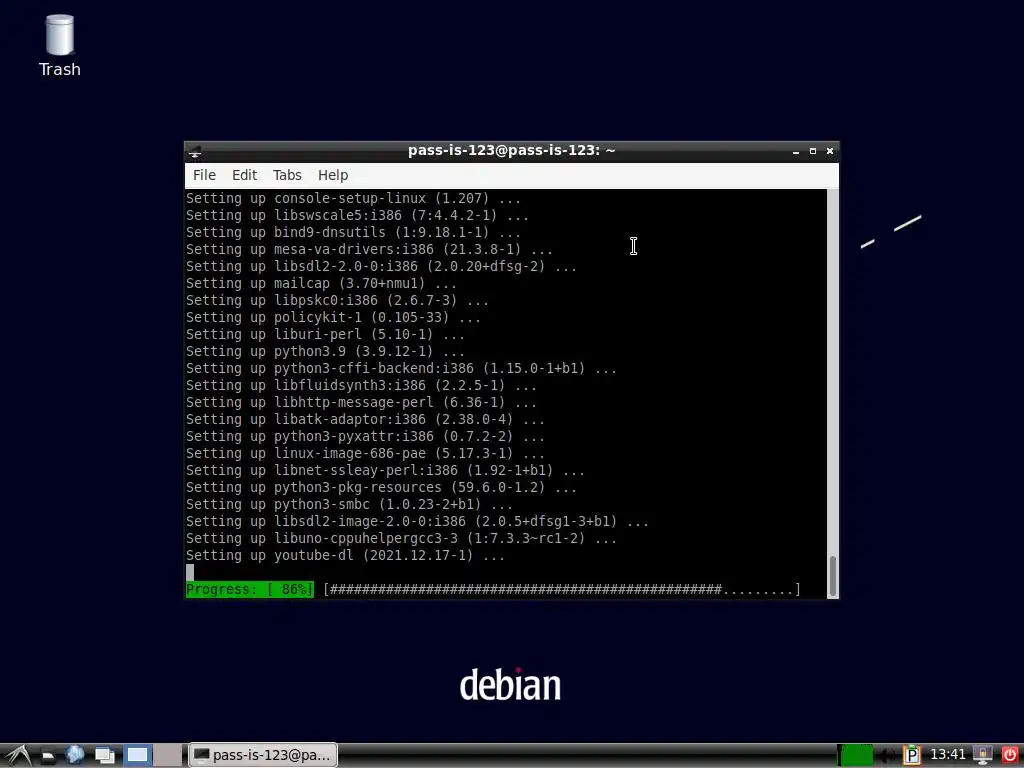Viewport: 1024px width, 768px height.
Task: Open the clipboard manager tray icon
Action: click(x=912, y=756)
